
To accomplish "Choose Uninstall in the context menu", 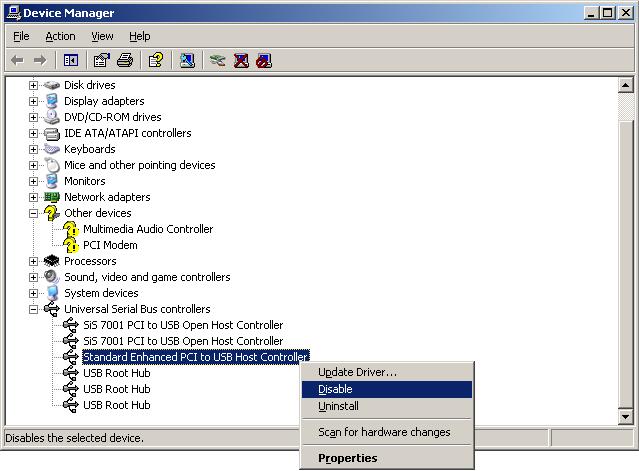I will pyautogui.click(x=387, y=406).
